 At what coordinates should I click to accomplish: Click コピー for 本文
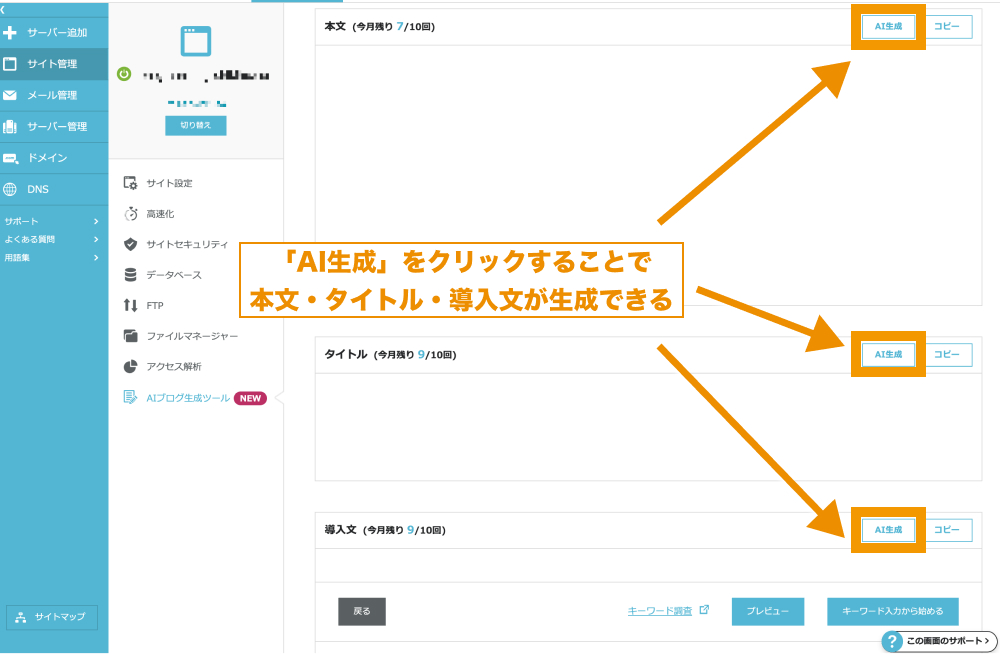[946, 27]
